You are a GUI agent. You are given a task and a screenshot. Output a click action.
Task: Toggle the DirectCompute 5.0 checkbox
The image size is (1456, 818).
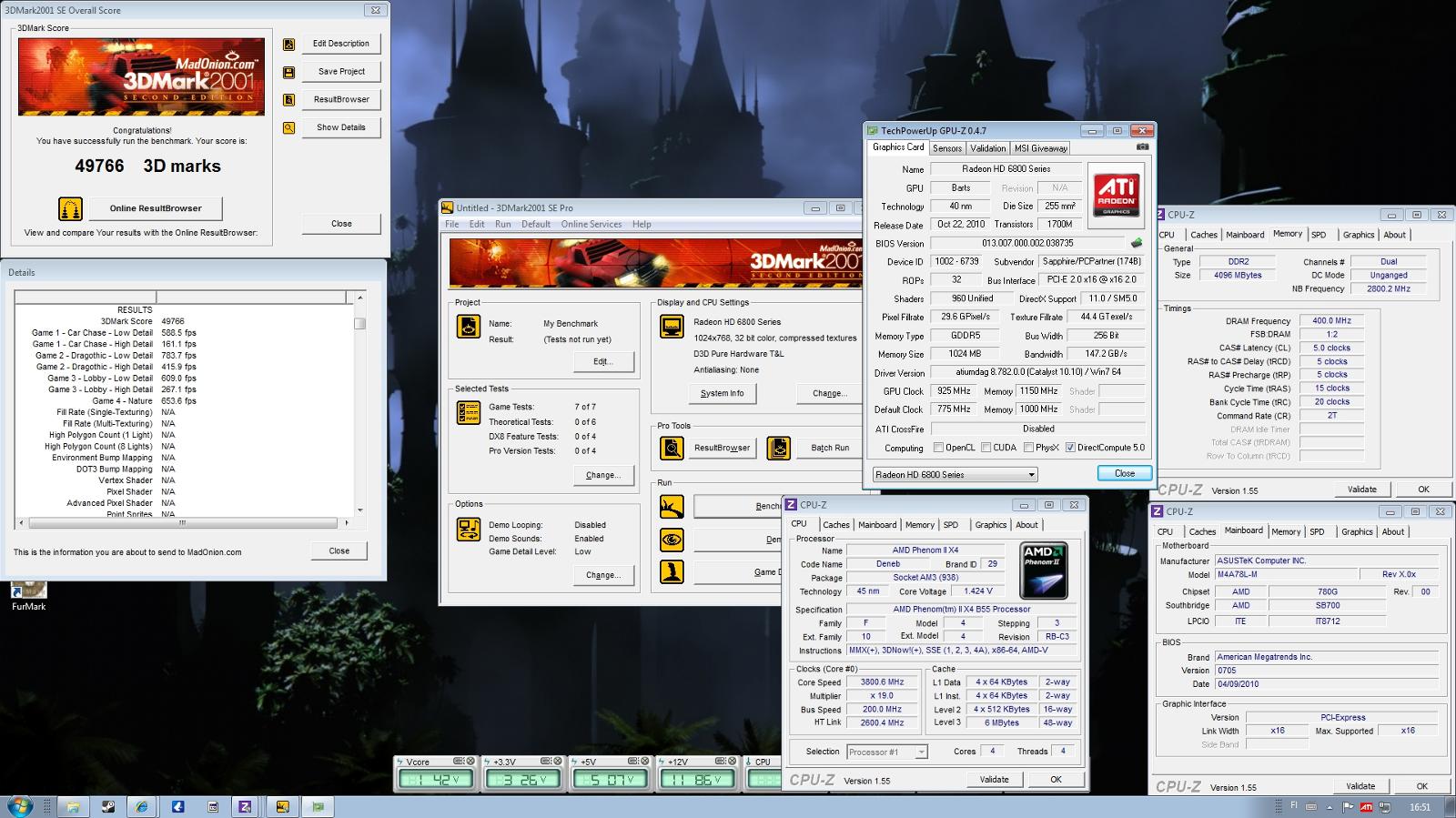(1070, 448)
